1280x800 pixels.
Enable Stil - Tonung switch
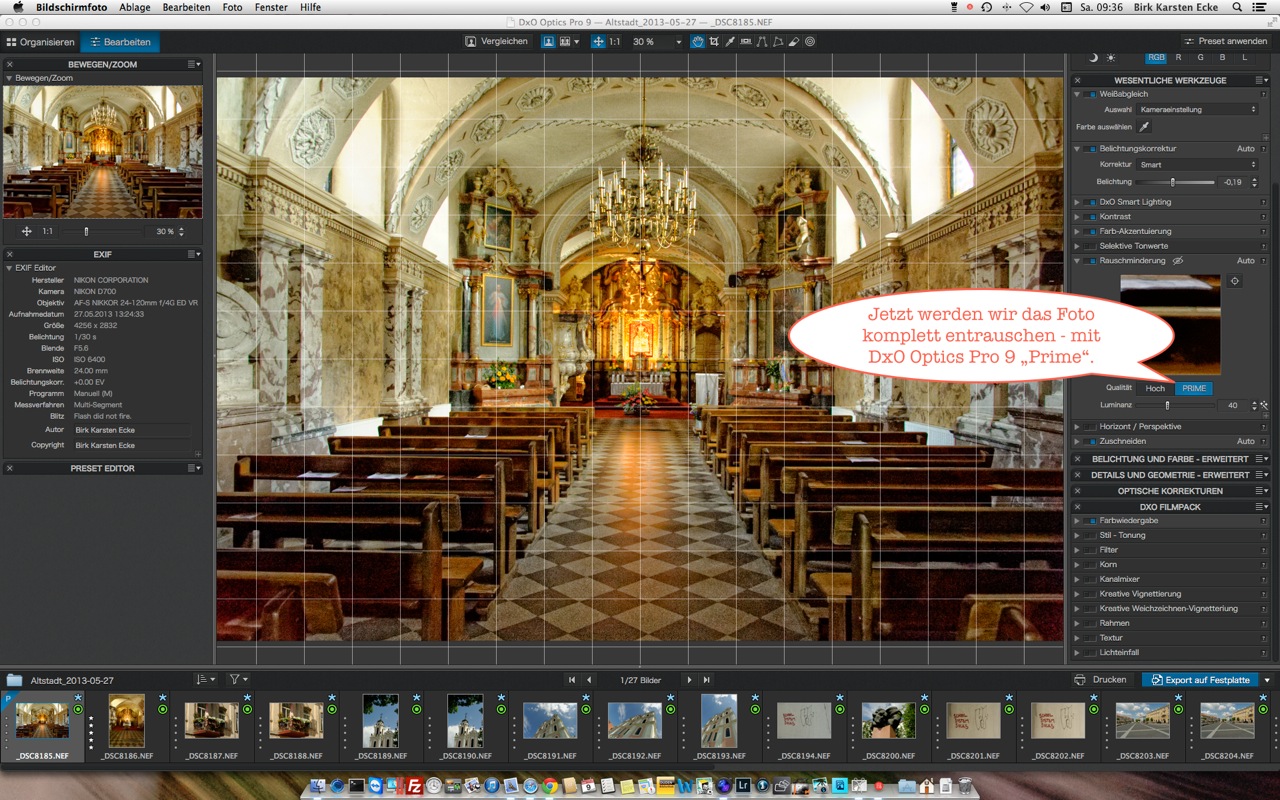(1089, 535)
